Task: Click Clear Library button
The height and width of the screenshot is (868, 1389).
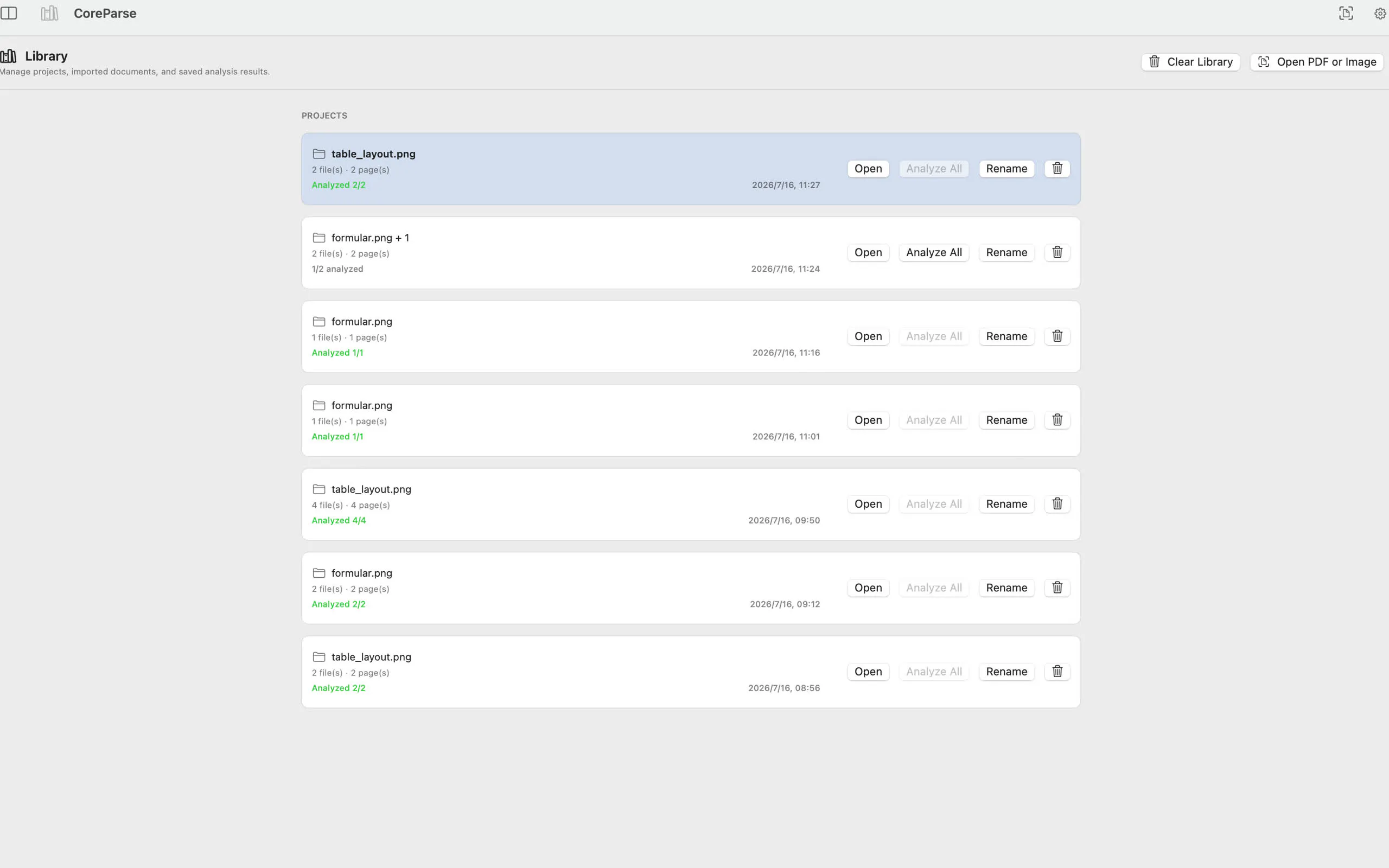Action: 1190,62
